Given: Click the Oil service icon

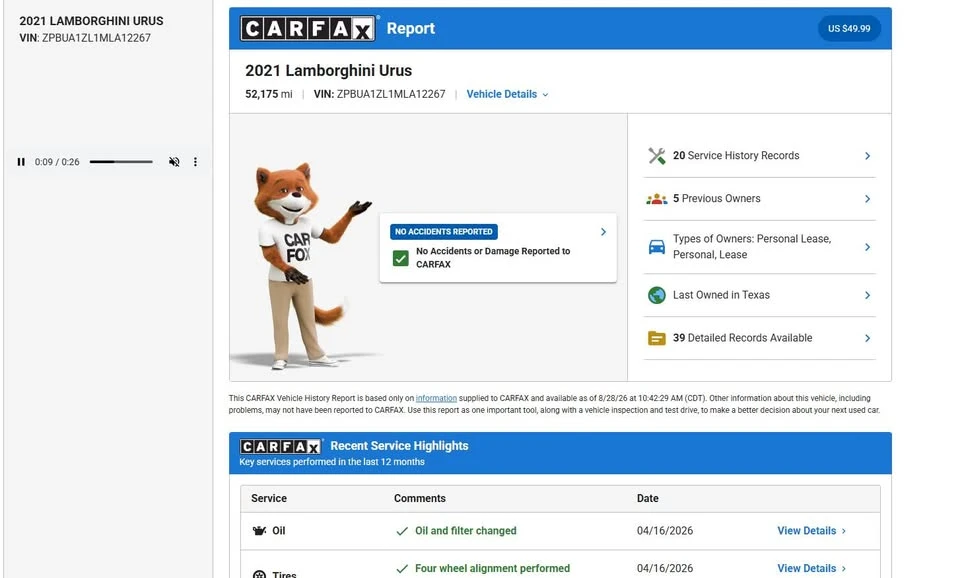Looking at the screenshot, I should 260,531.
